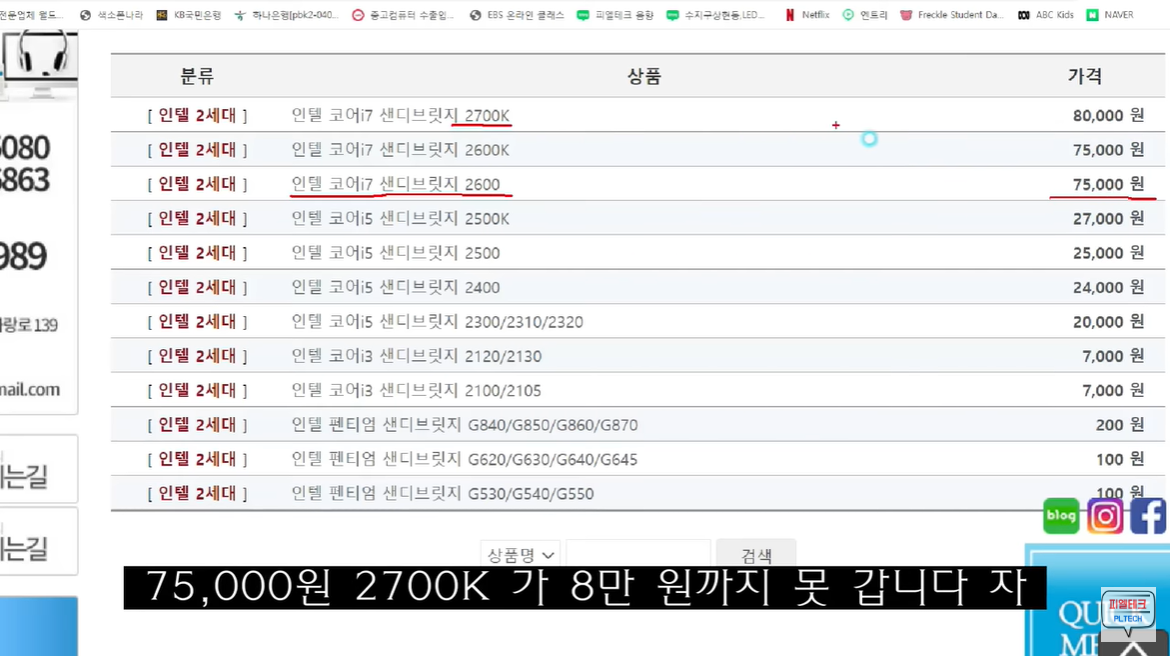Viewport: 1170px width, 656px height.
Task: Open the 피엘테크 용량 bookmark
Action: click(616, 15)
